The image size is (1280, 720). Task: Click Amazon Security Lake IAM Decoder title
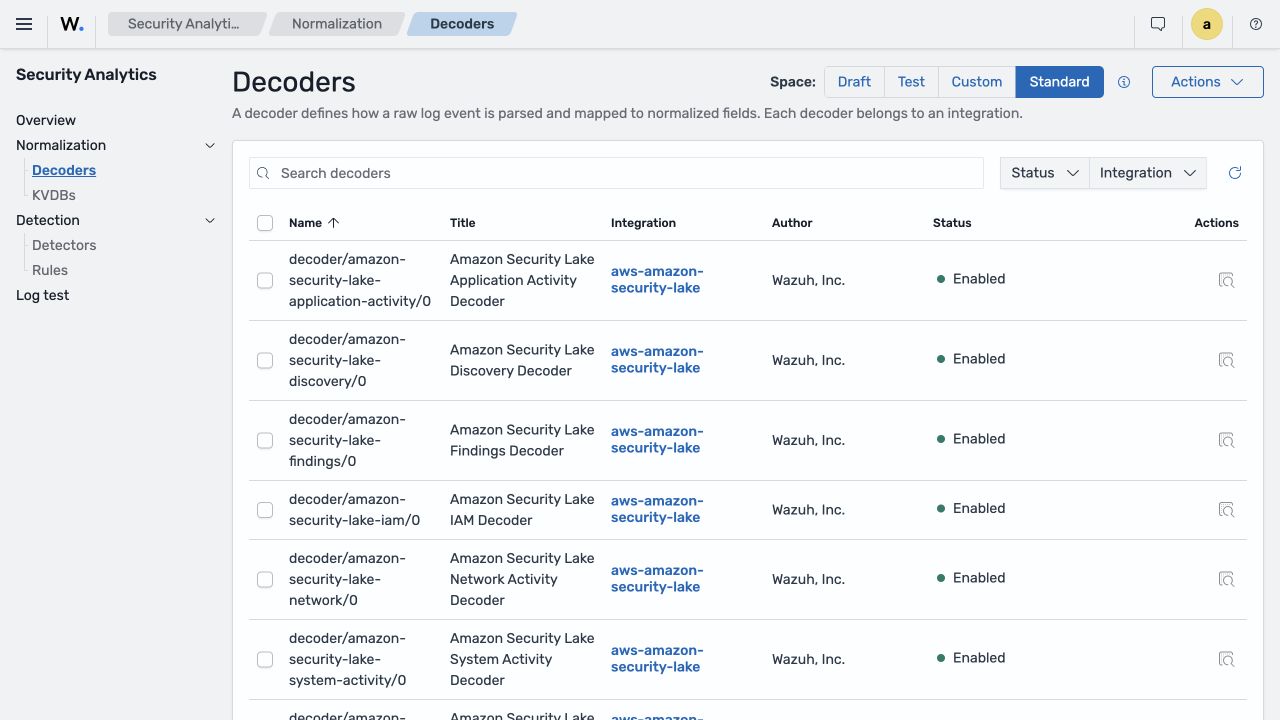tap(522, 510)
